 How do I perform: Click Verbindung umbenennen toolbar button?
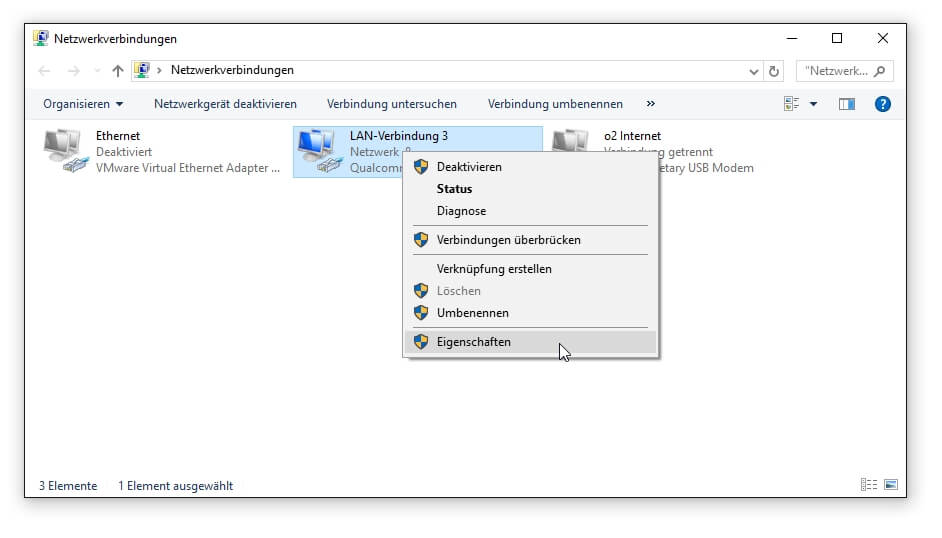coord(555,104)
